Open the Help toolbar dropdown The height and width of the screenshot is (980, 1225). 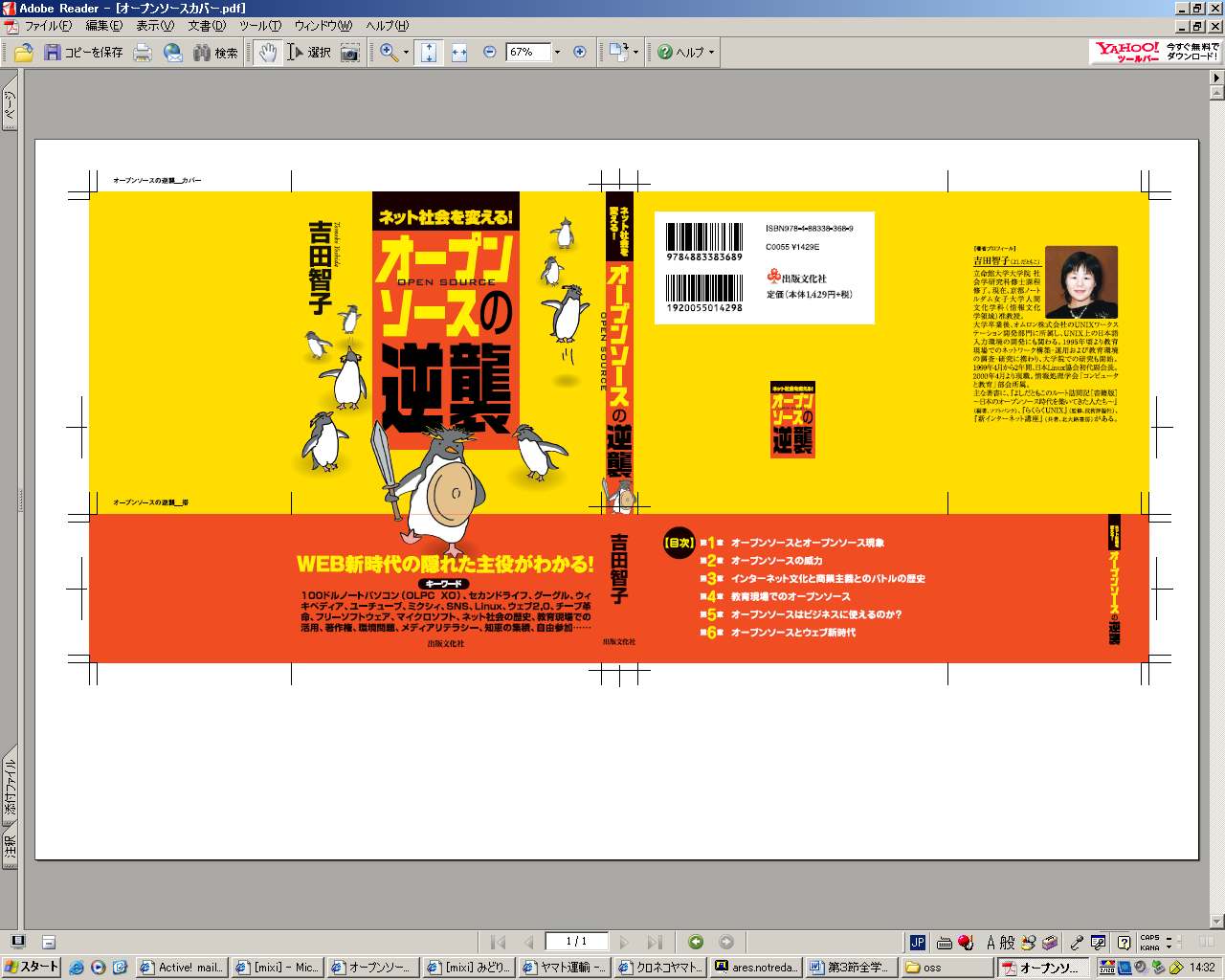(x=686, y=53)
